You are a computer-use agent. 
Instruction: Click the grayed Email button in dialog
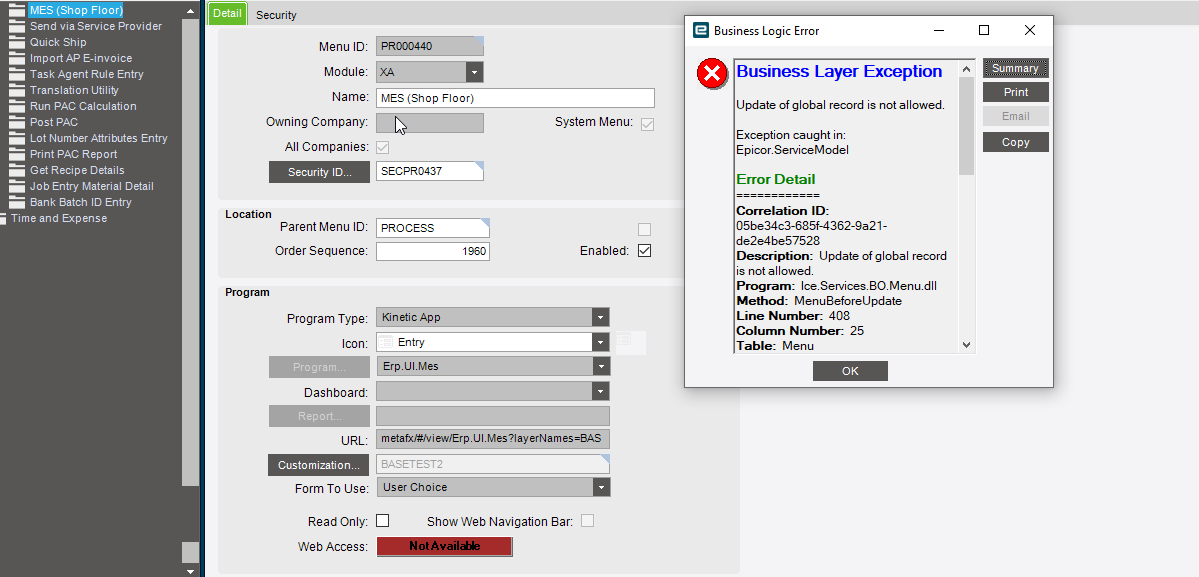tap(1015, 116)
